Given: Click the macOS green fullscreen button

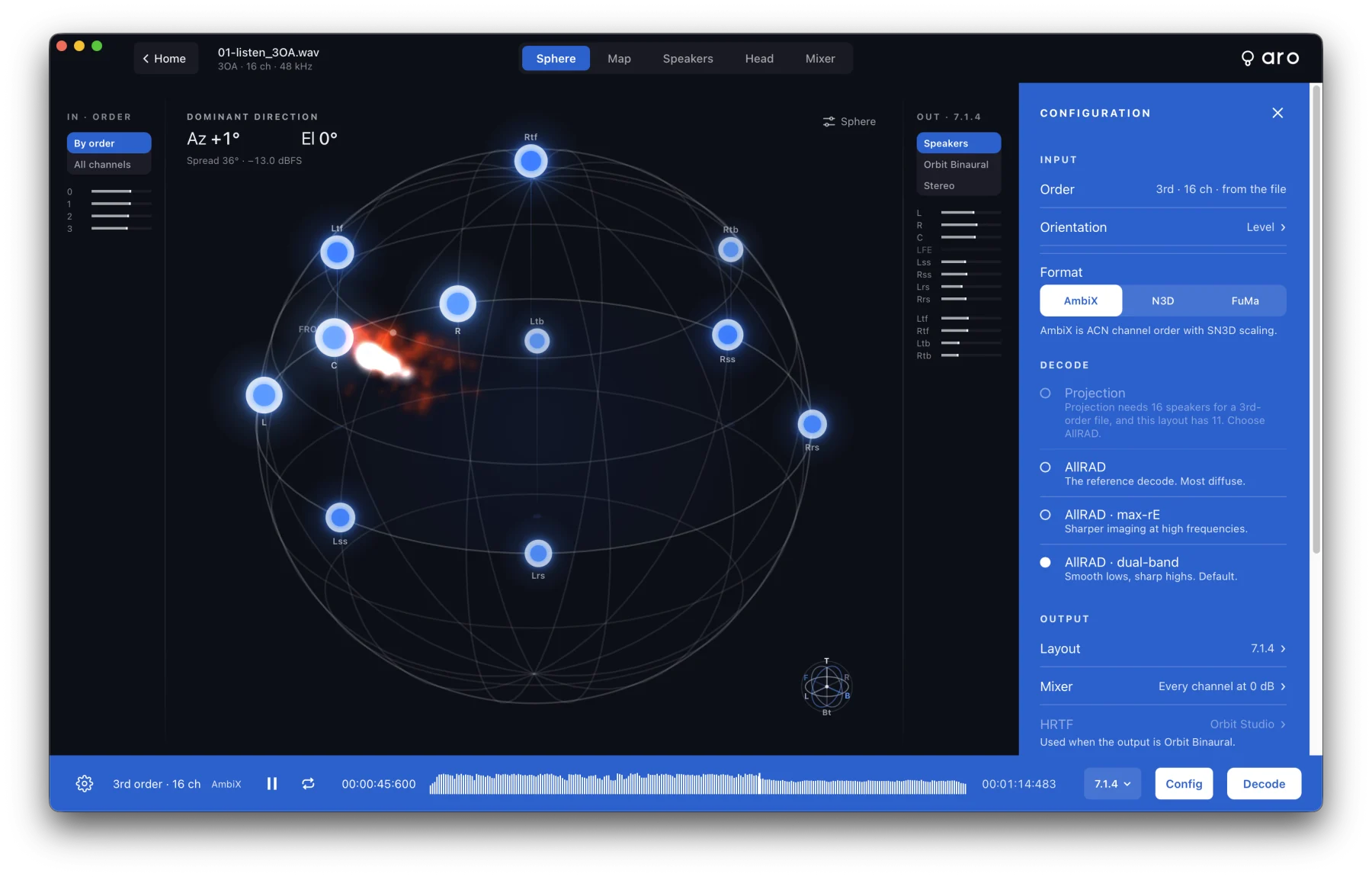Looking at the screenshot, I should point(97,46).
